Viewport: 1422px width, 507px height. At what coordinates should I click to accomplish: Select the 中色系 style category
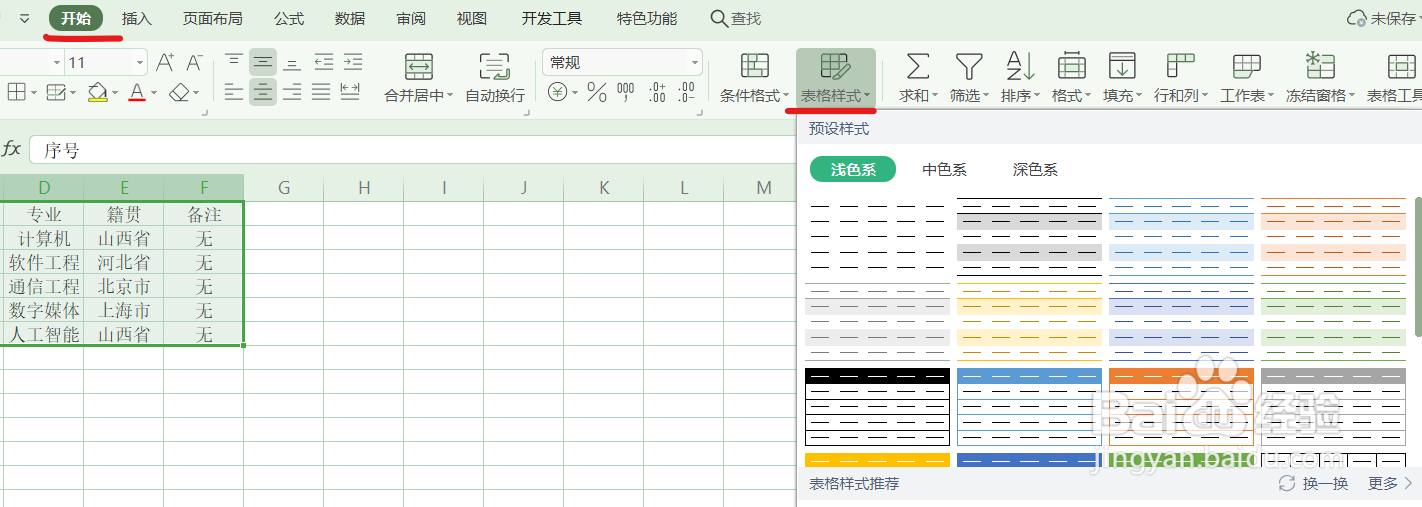[944, 169]
